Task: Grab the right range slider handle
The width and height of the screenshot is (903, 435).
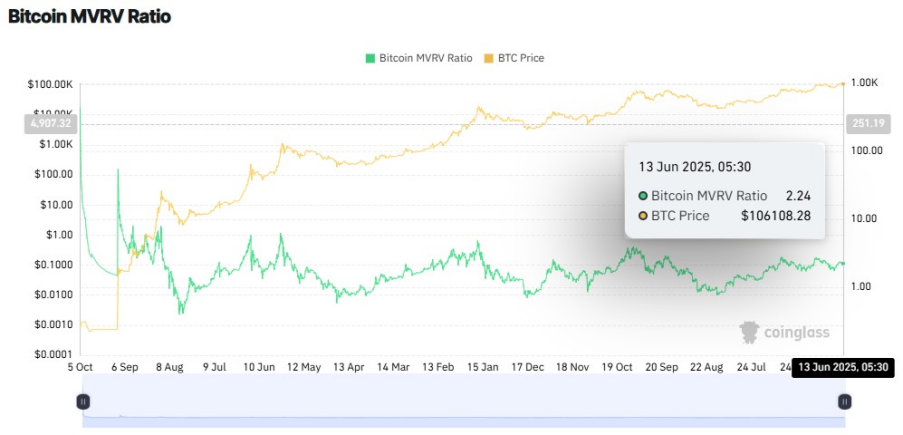Action: (844, 402)
